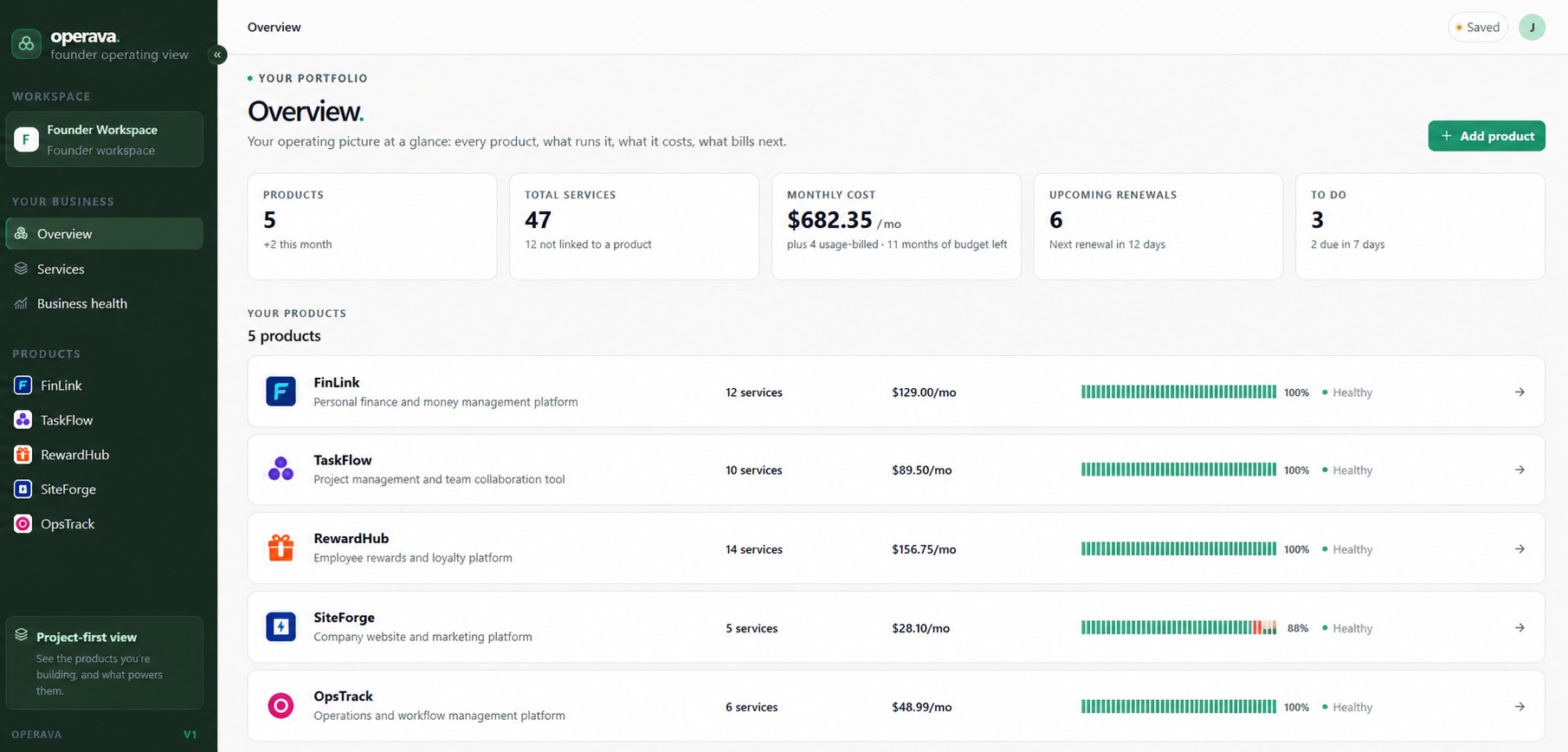Click the FinLink icon in sidebar
1568x752 pixels.
point(23,386)
